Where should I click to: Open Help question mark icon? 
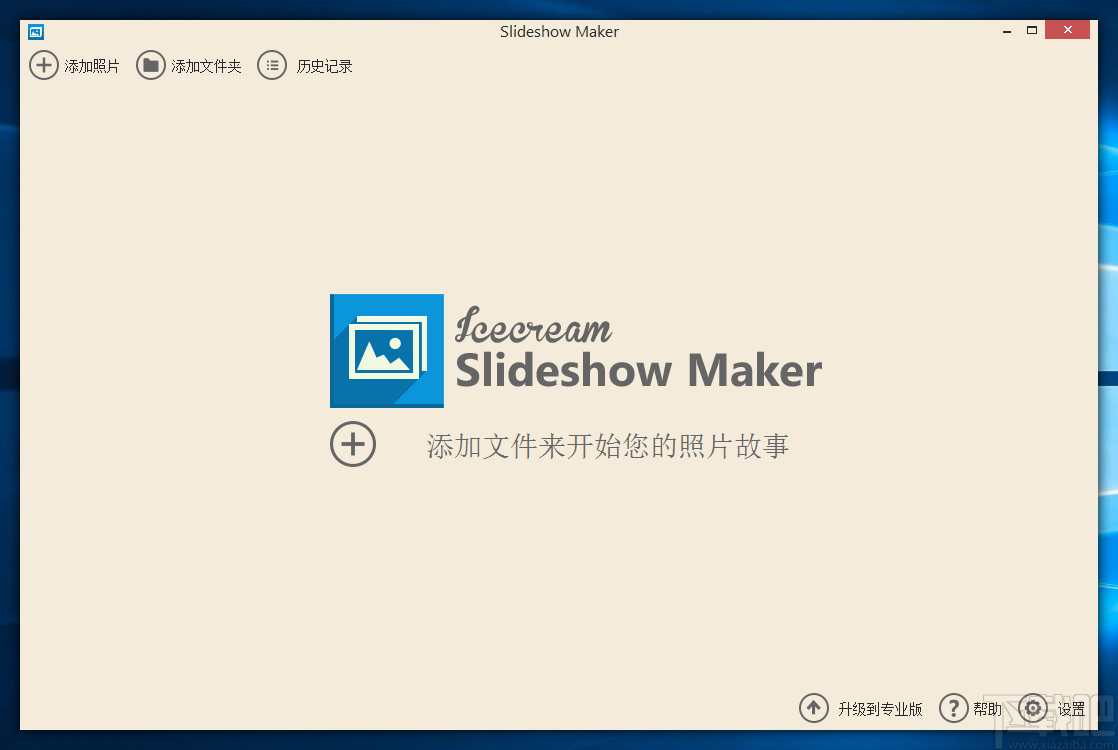click(953, 708)
